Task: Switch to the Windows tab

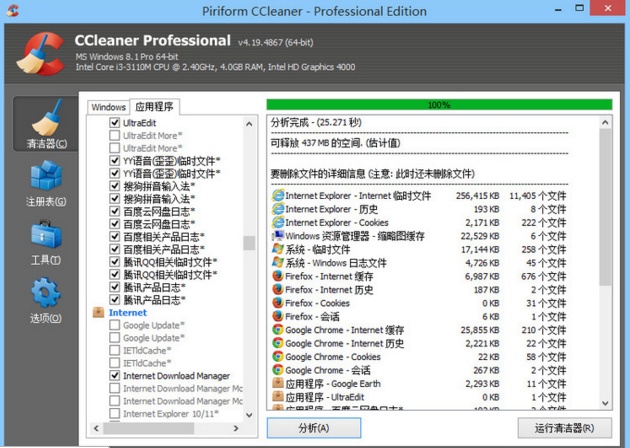Action: [108, 107]
